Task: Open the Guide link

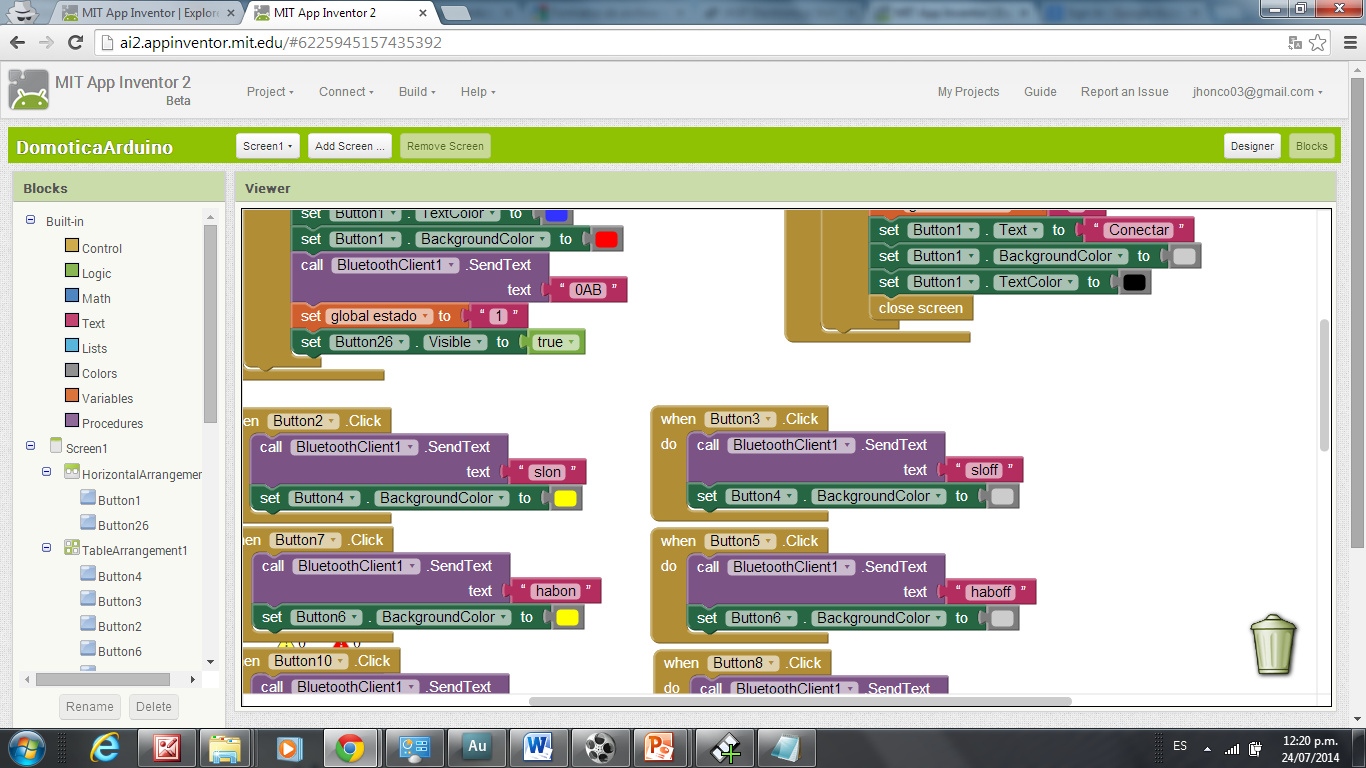Action: (1040, 91)
